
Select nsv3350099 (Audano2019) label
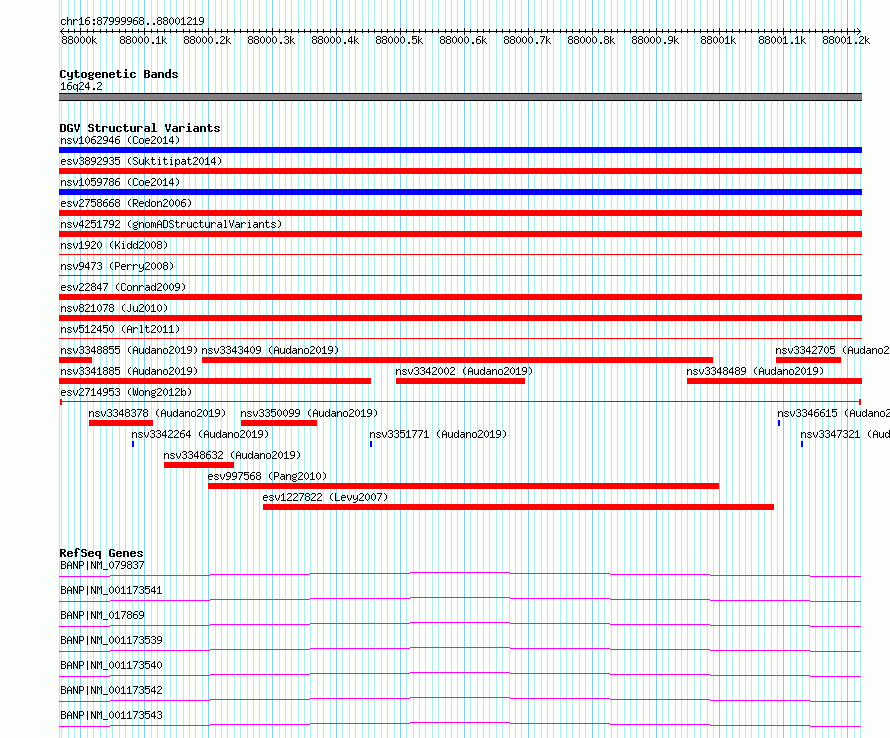(x=309, y=413)
